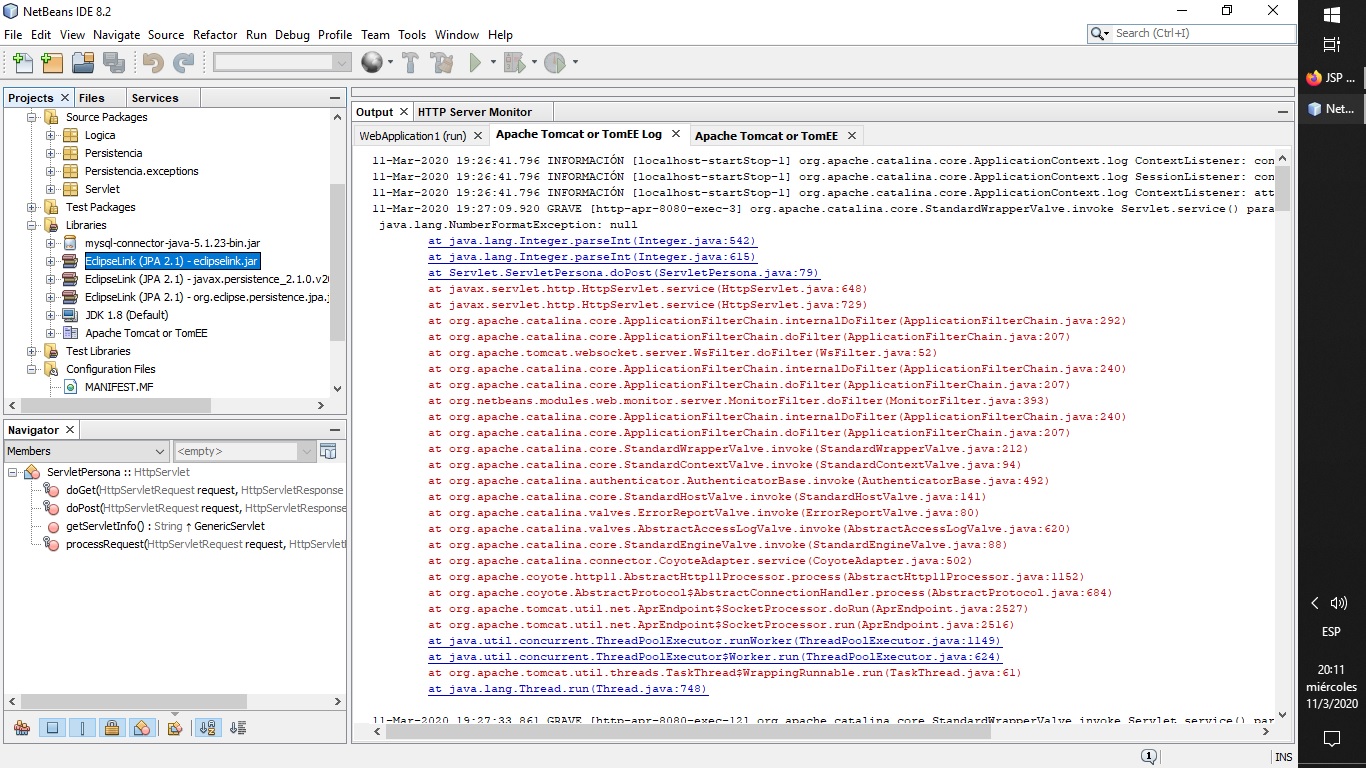1366x768 pixels.
Task: Click the notification badge in the status bar
Action: click(x=1149, y=757)
